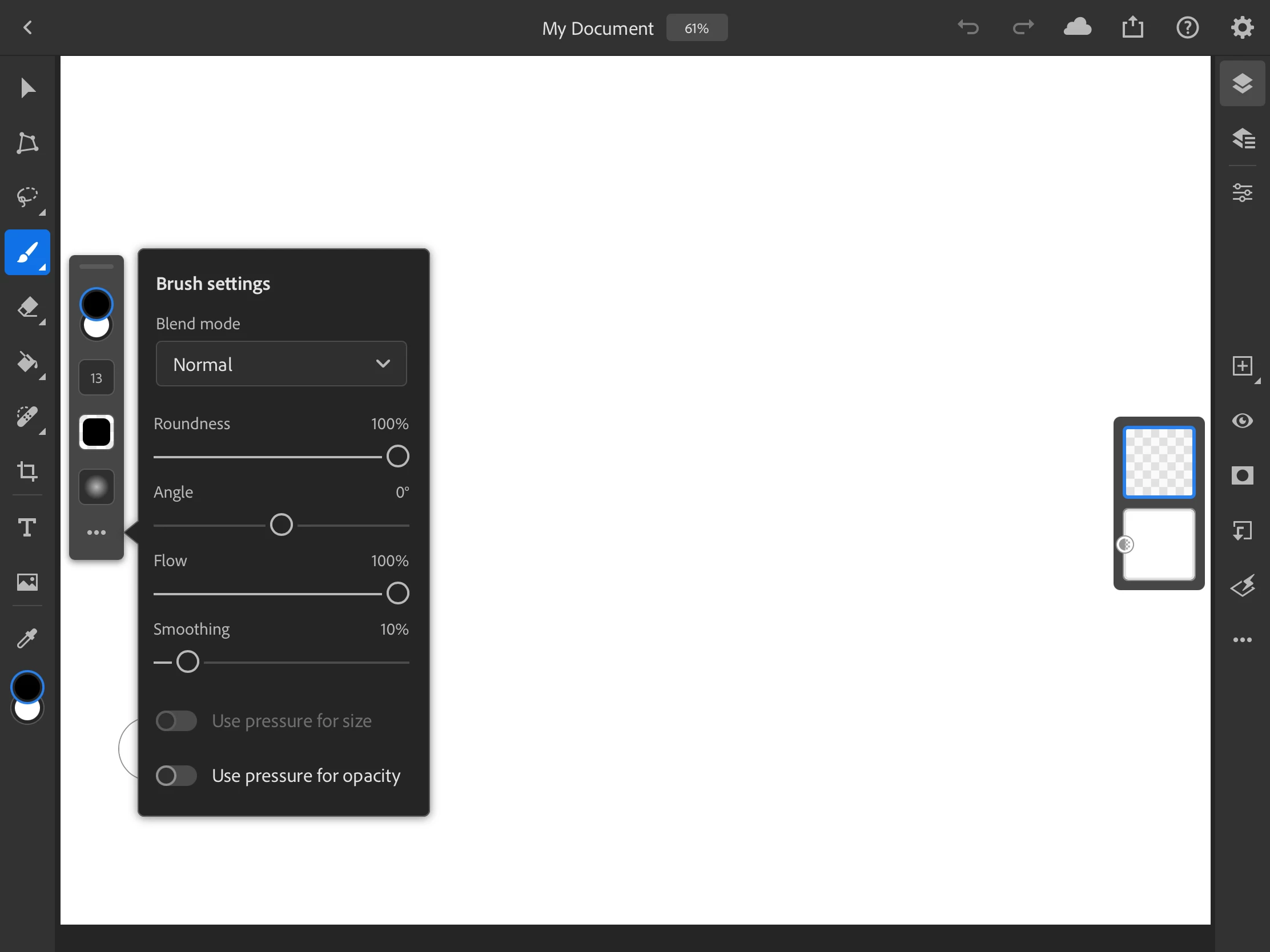
Task: Click the Roundness slider handle
Action: pos(397,457)
